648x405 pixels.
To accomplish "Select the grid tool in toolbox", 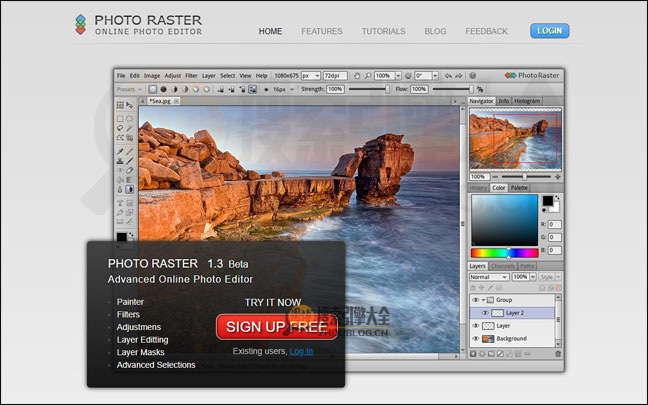I will tap(120, 105).
